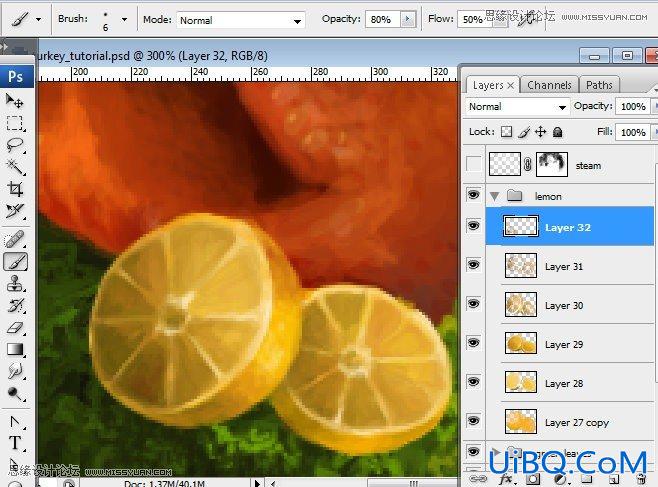Image resolution: width=658 pixels, height=487 pixels.
Task: Select the History Brush tool
Action: (x=15, y=305)
